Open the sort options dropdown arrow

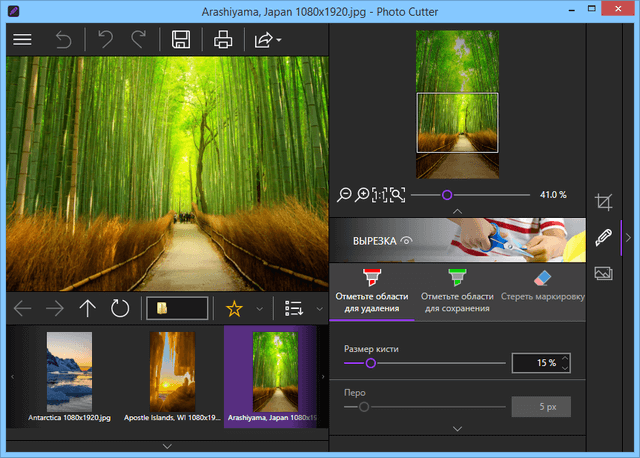320,309
